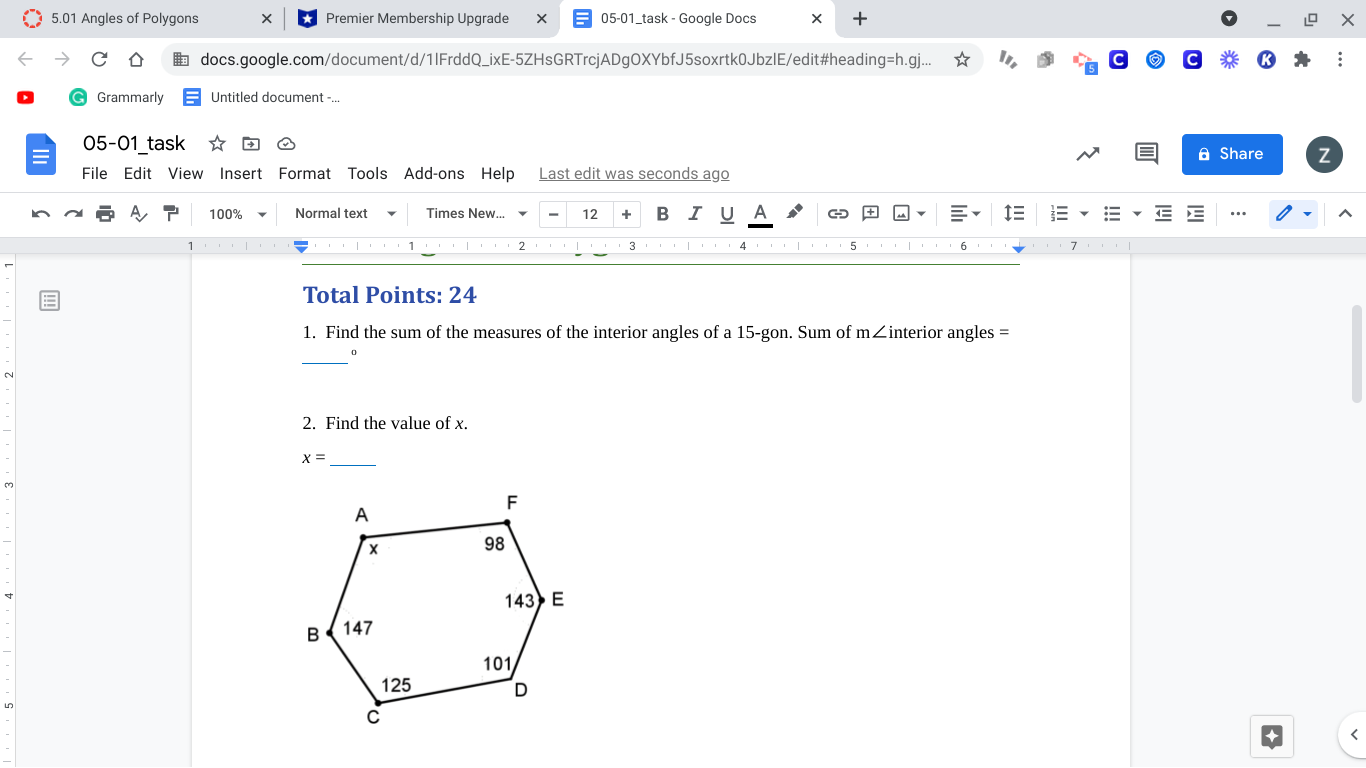This screenshot has height=768, width=1366.
Task: Add a comment
Action: click(869, 213)
